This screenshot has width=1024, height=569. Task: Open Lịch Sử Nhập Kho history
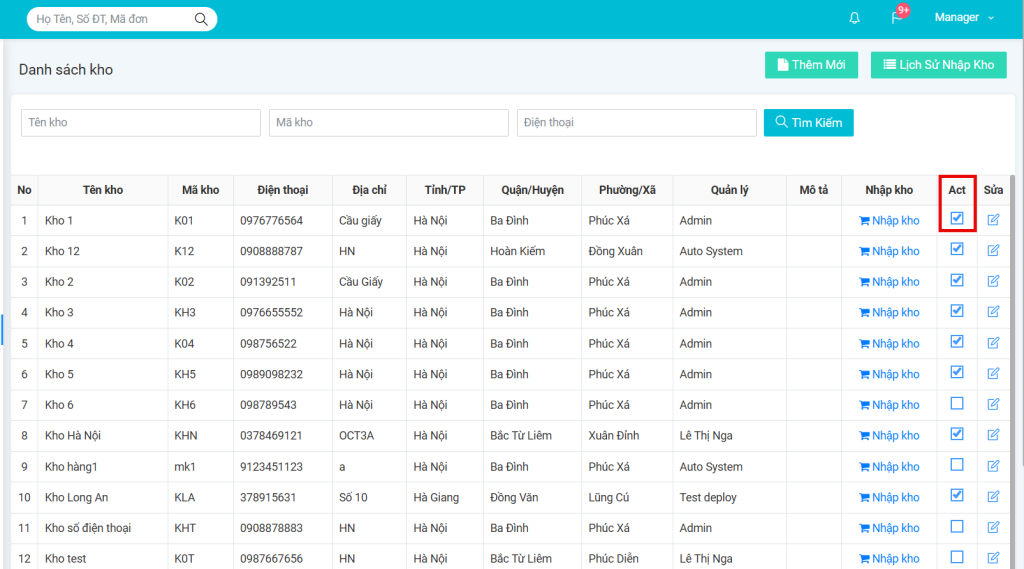pos(938,65)
